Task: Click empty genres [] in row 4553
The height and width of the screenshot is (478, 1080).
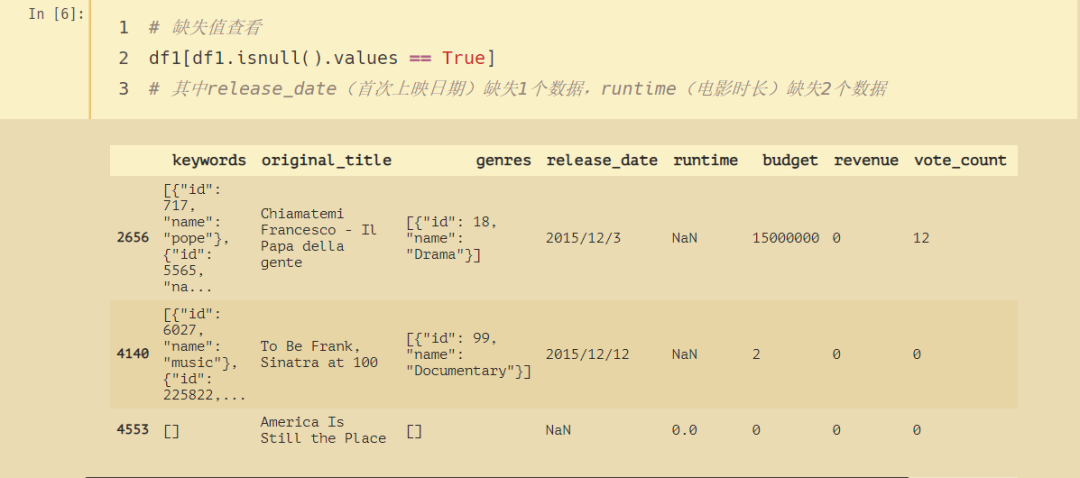Action: [414, 430]
